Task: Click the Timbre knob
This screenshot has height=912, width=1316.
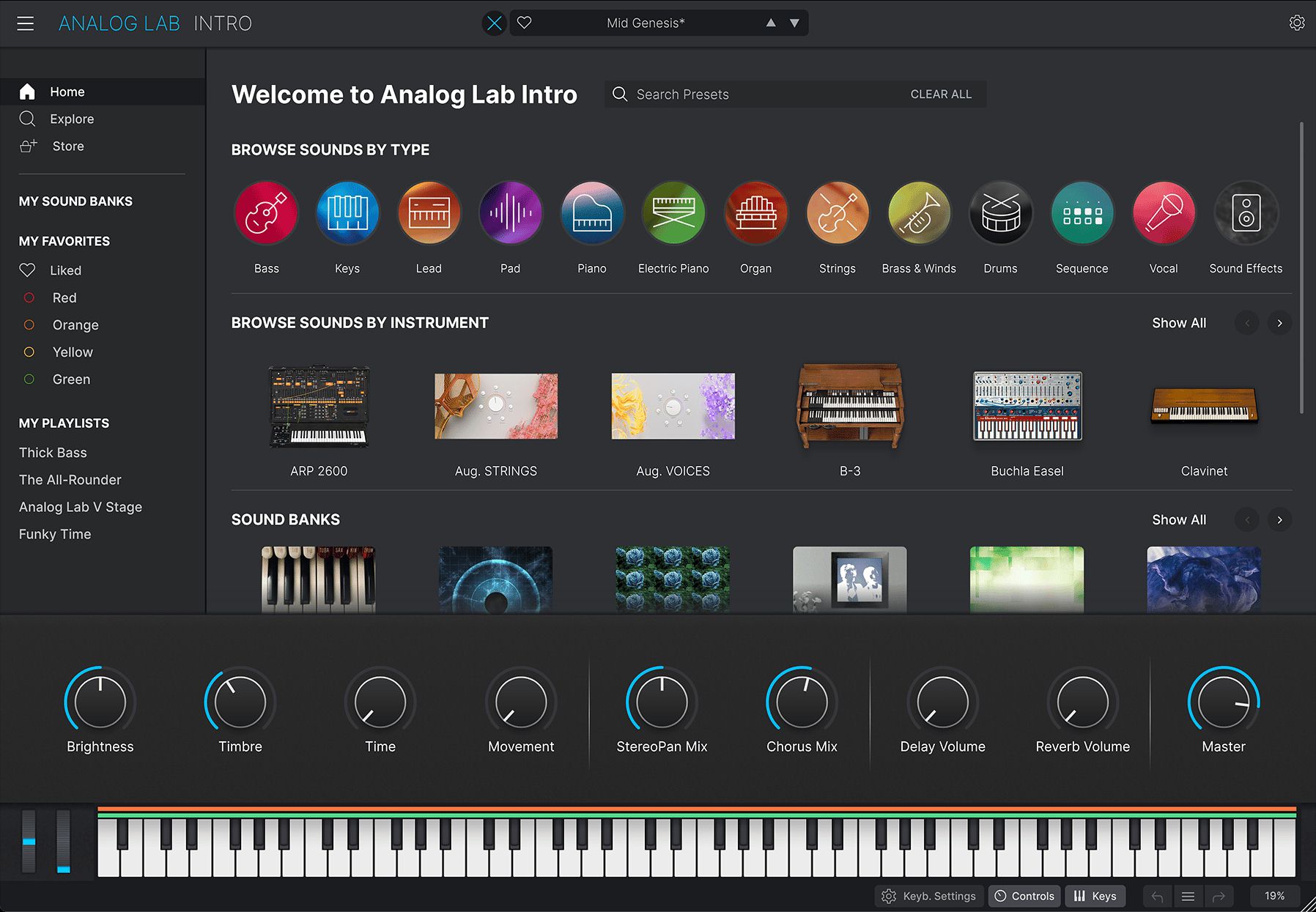Action: point(240,701)
